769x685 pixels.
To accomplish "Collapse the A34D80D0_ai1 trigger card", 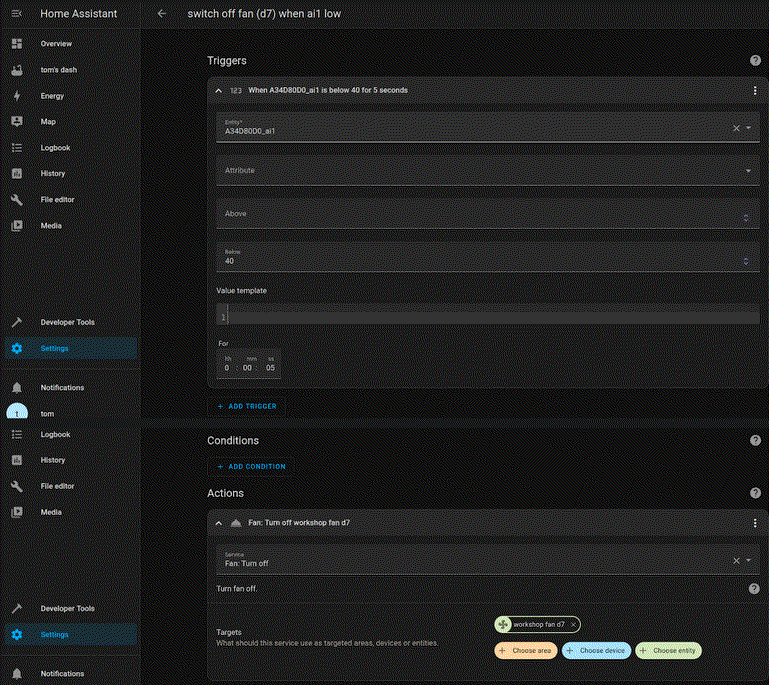I will (219, 90).
